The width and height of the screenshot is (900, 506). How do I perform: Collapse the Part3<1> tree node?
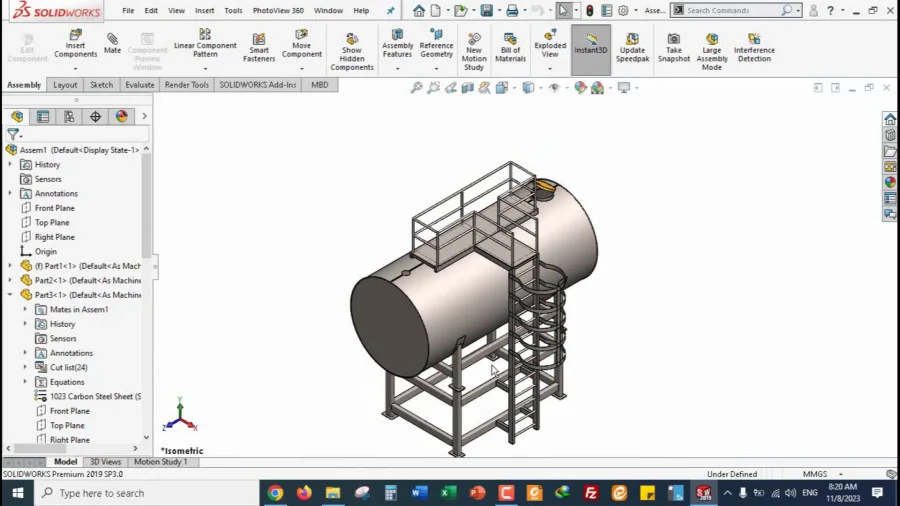[x=10, y=294]
